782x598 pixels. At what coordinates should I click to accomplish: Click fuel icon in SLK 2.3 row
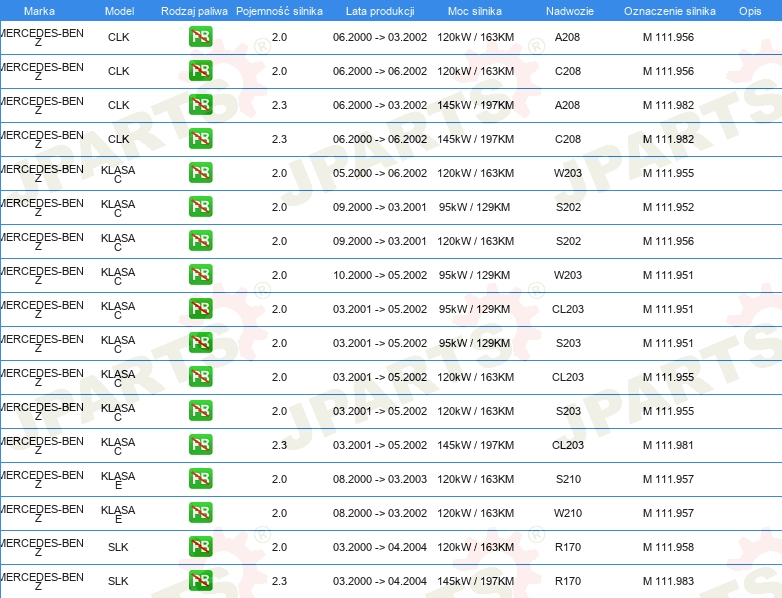pyautogui.click(x=200, y=581)
